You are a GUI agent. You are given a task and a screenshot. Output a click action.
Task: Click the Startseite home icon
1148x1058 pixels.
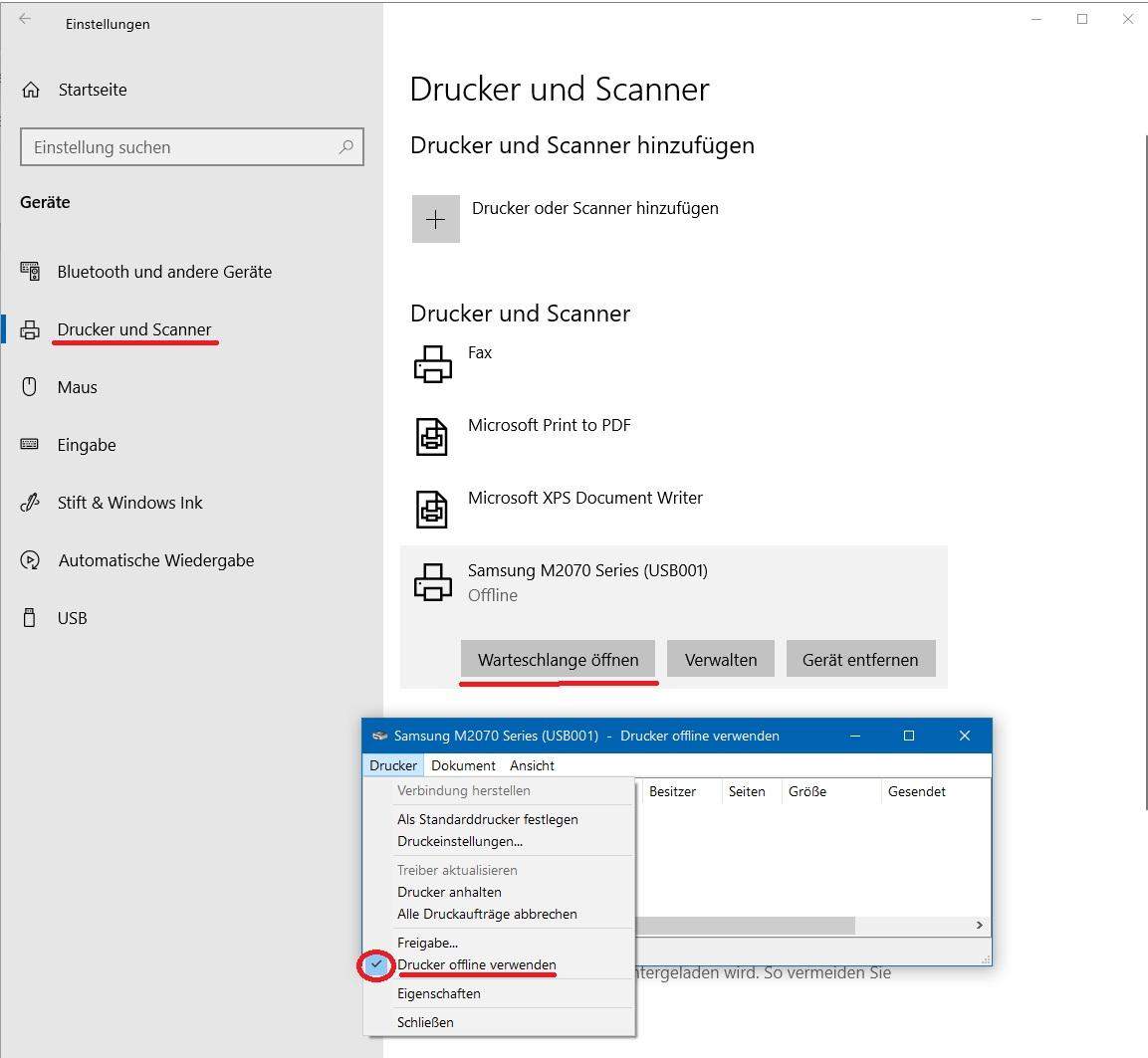click(30, 90)
